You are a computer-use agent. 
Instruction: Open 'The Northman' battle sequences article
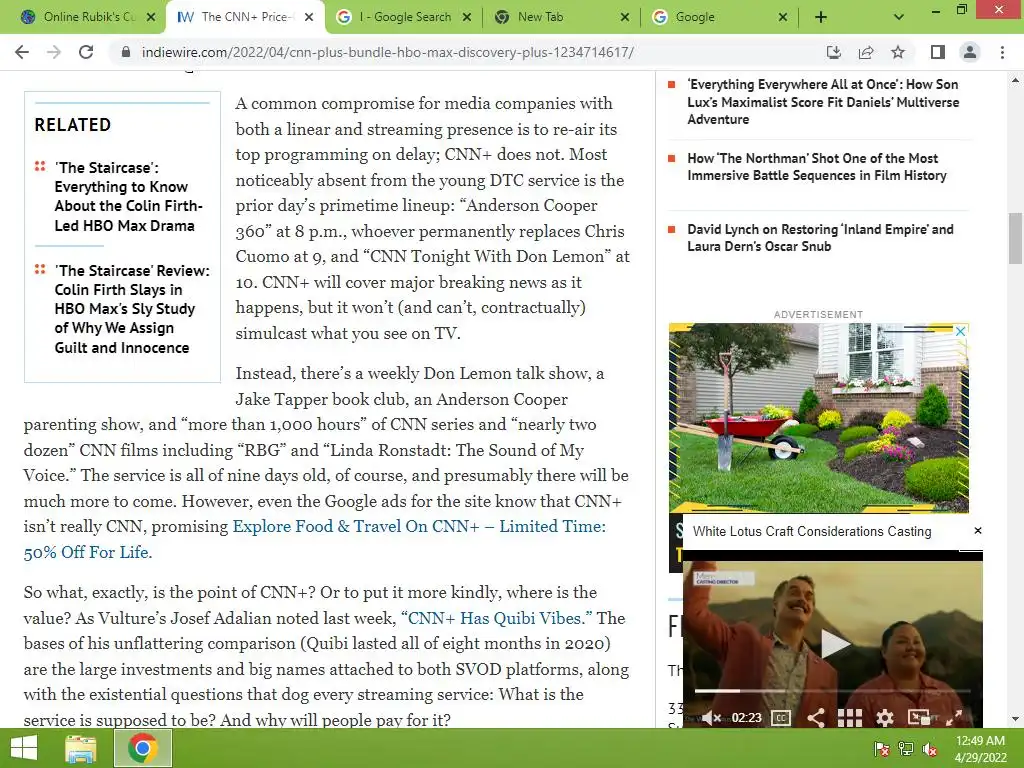[x=816, y=167]
